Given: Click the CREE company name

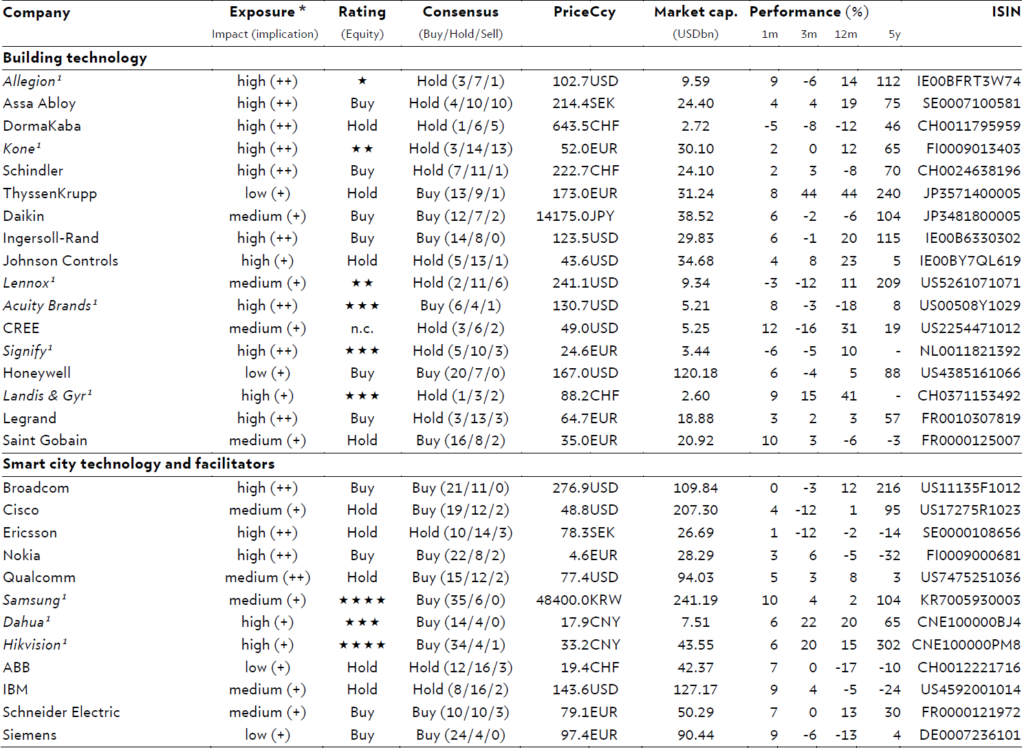Looking at the screenshot, I should 21,328.
